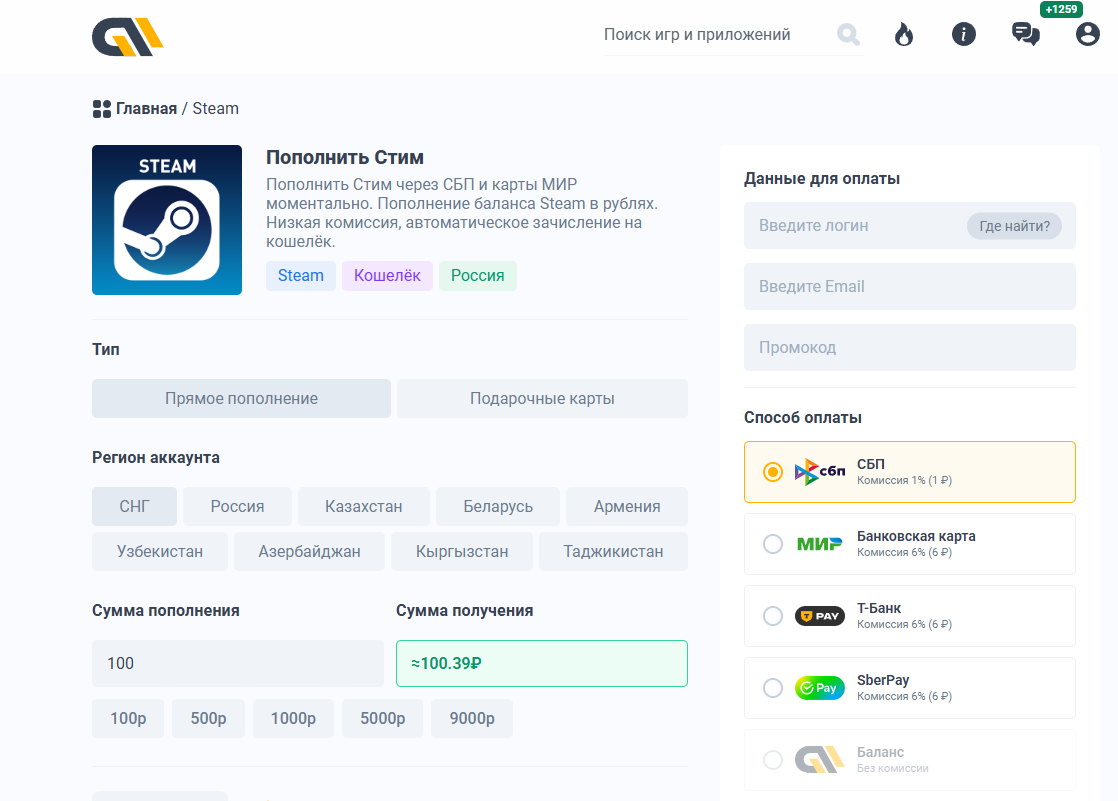Click the Пополнить Стим heading
The image size is (1118, 801).
345,157
